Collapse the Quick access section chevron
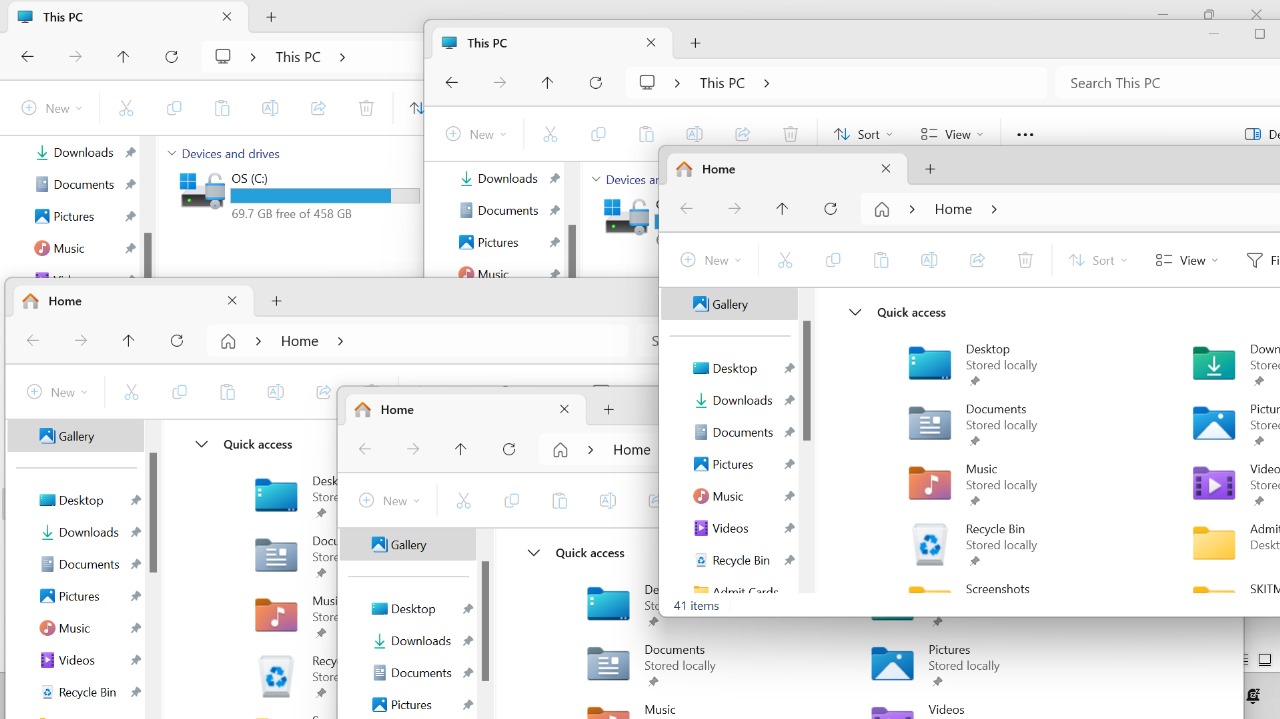 [x=855, y=312]
